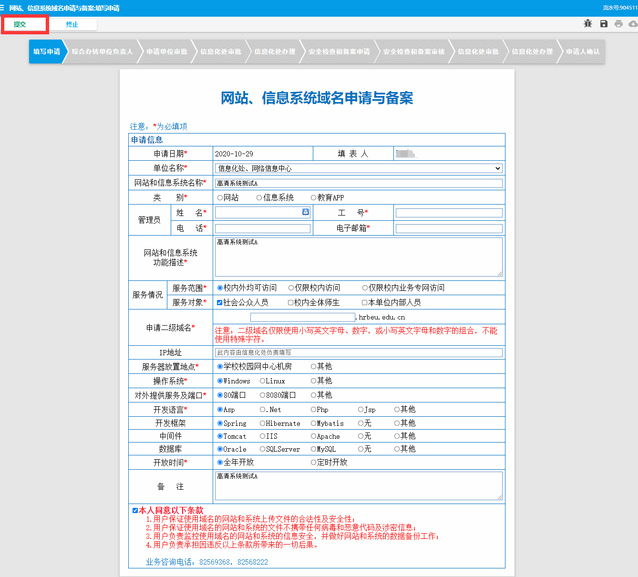
Task: Choose 仅限校内访问 for service scope
Action: coord(292,287)
